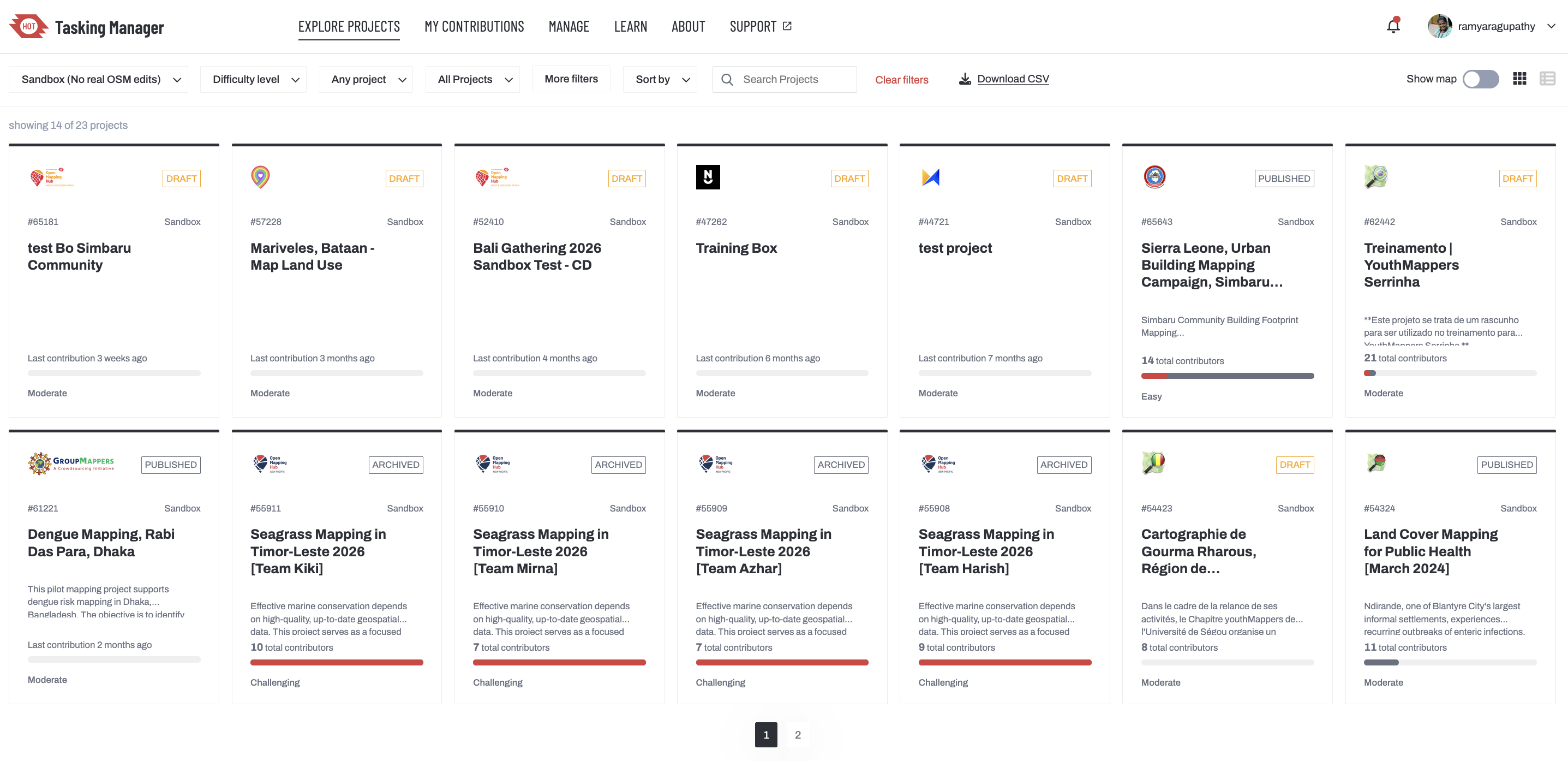Click the GroupMappers logo on Dengue Mapping card

pos(71,463)
